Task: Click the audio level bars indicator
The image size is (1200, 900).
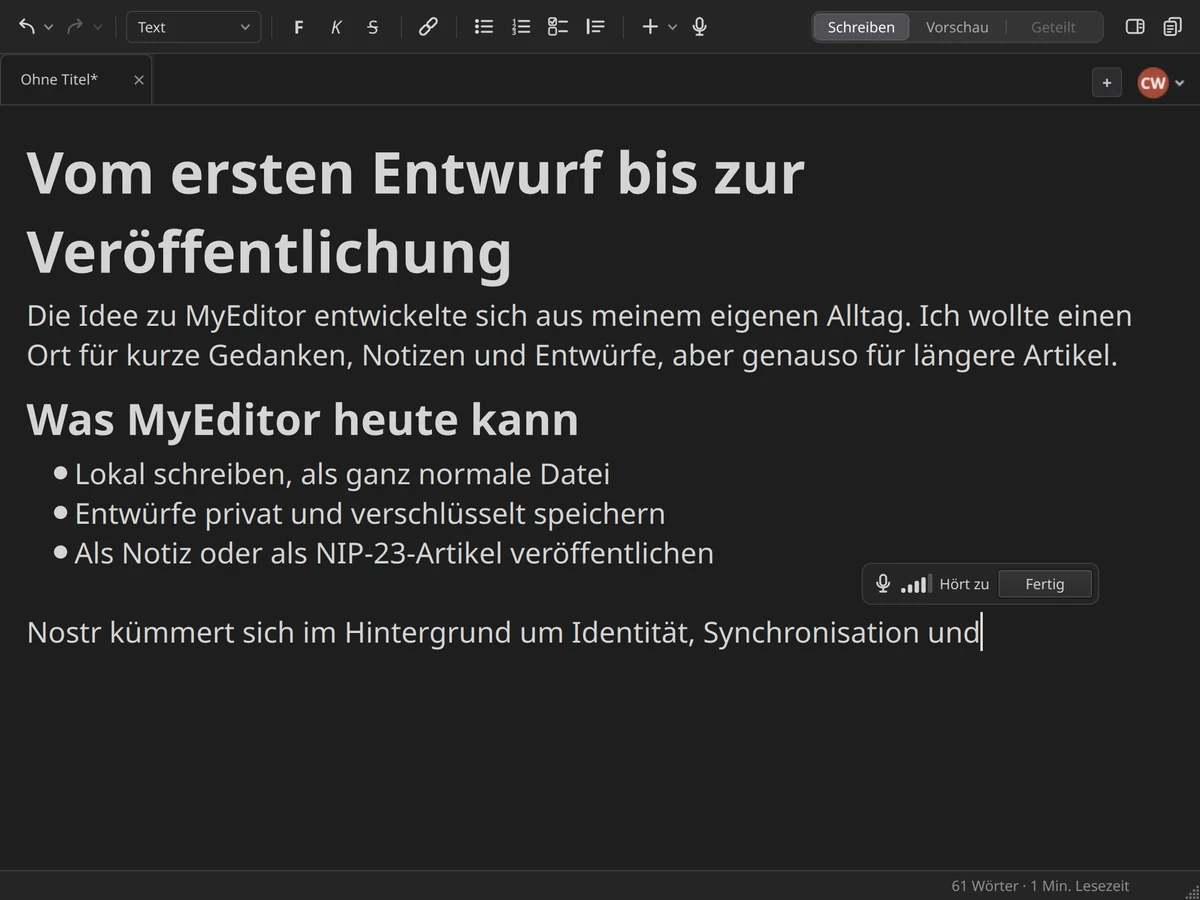Action: coord(916,584)
